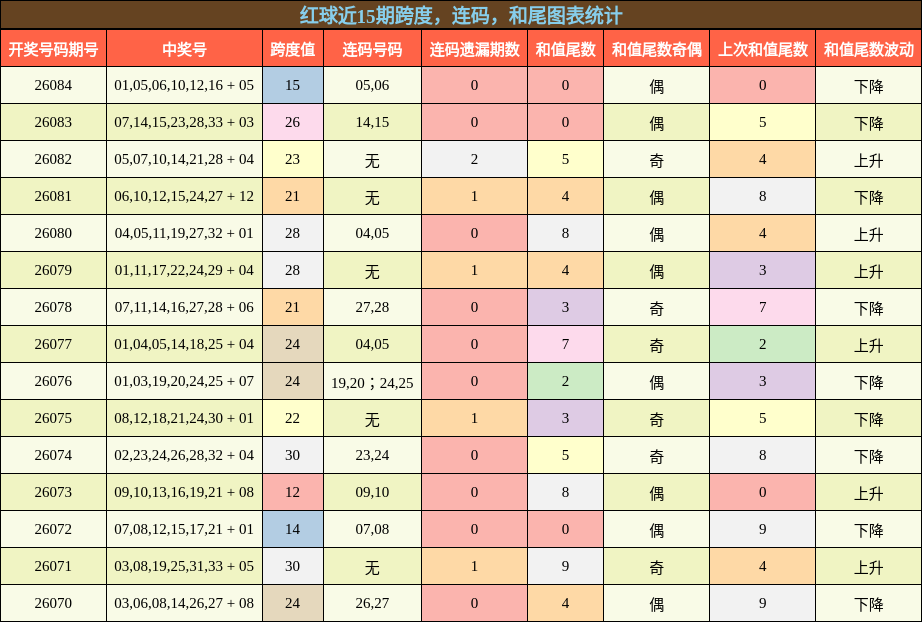Select issue number 26080
The height and width of the screenshot is (622, 922).
(53, 233)
